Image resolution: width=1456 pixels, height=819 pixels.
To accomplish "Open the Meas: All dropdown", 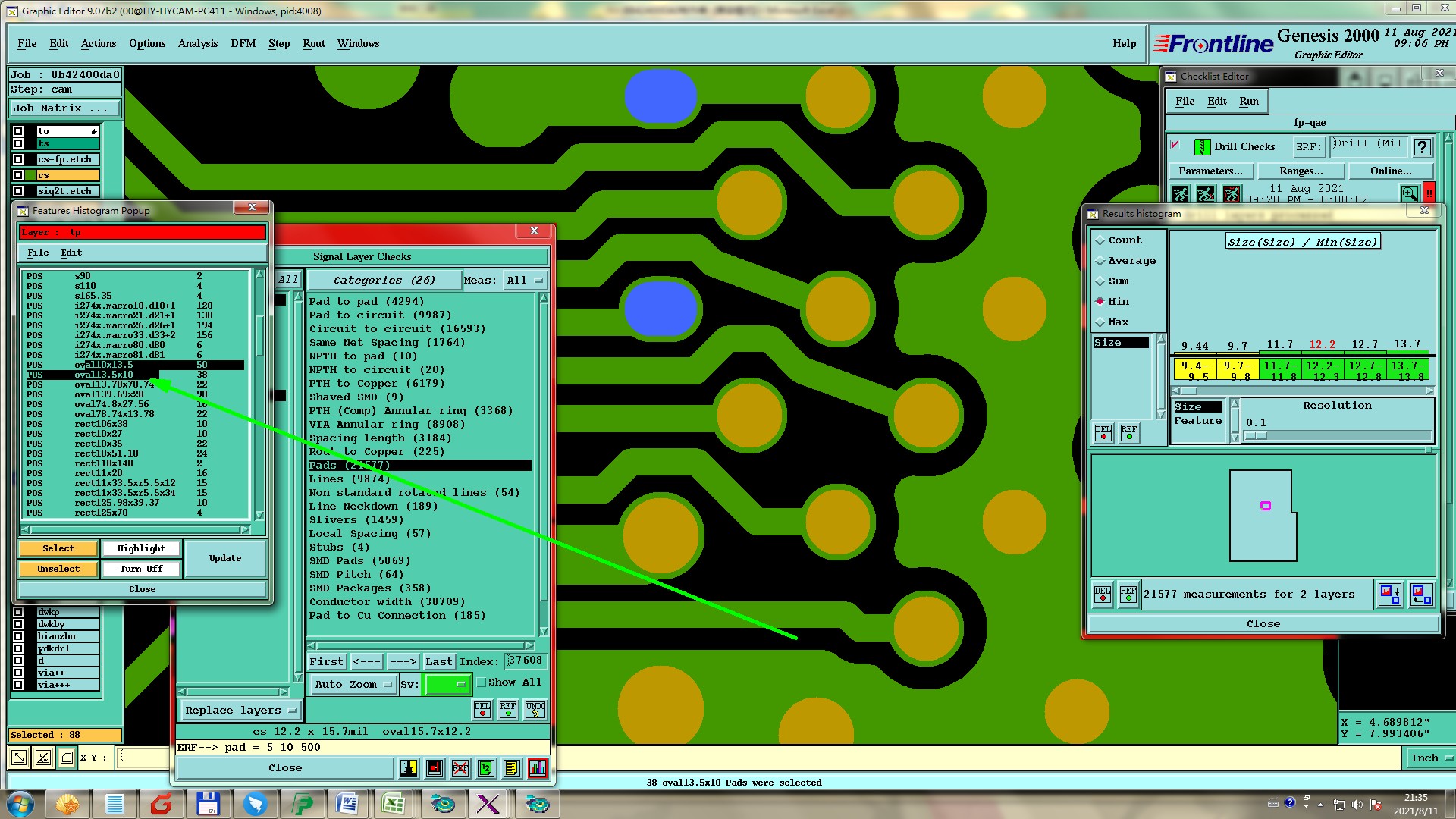I will 526,281.
